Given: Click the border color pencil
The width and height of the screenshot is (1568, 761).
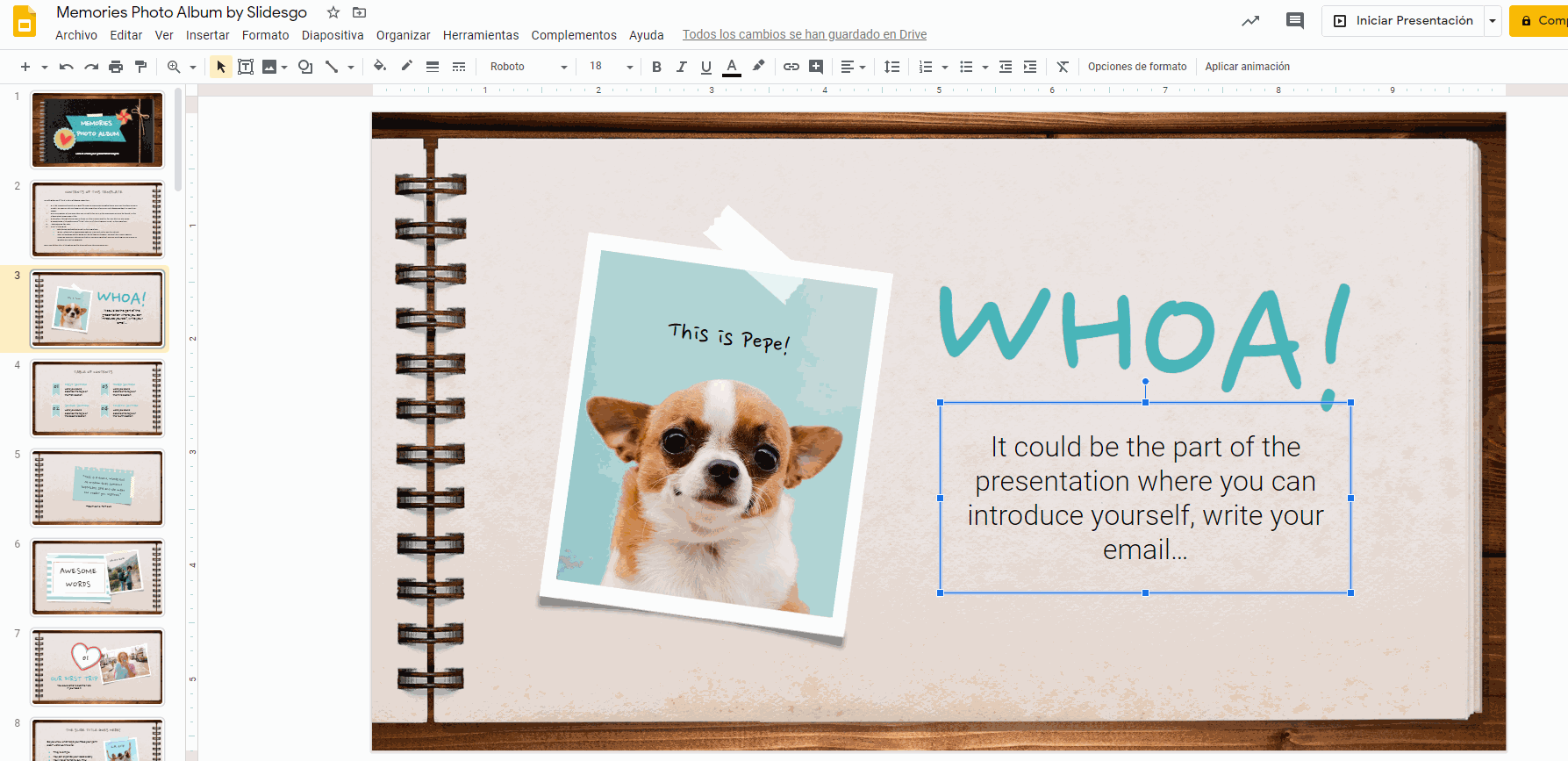Looking at the screenshot, I should [406, 66].
